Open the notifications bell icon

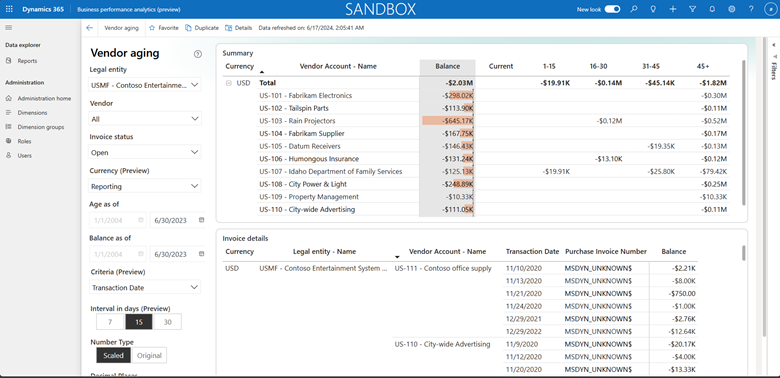[712, 9]
